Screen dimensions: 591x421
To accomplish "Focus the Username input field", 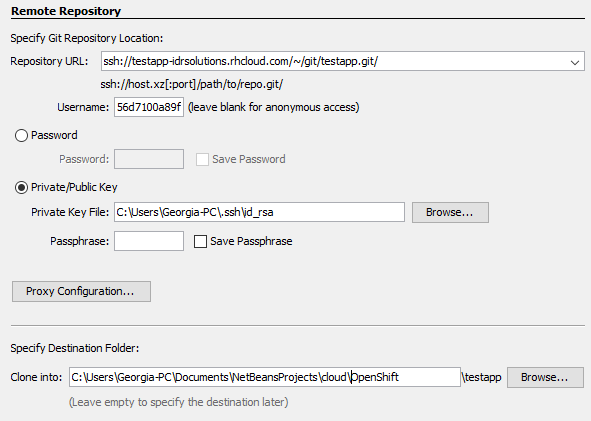I will click(x=149, y=107).
